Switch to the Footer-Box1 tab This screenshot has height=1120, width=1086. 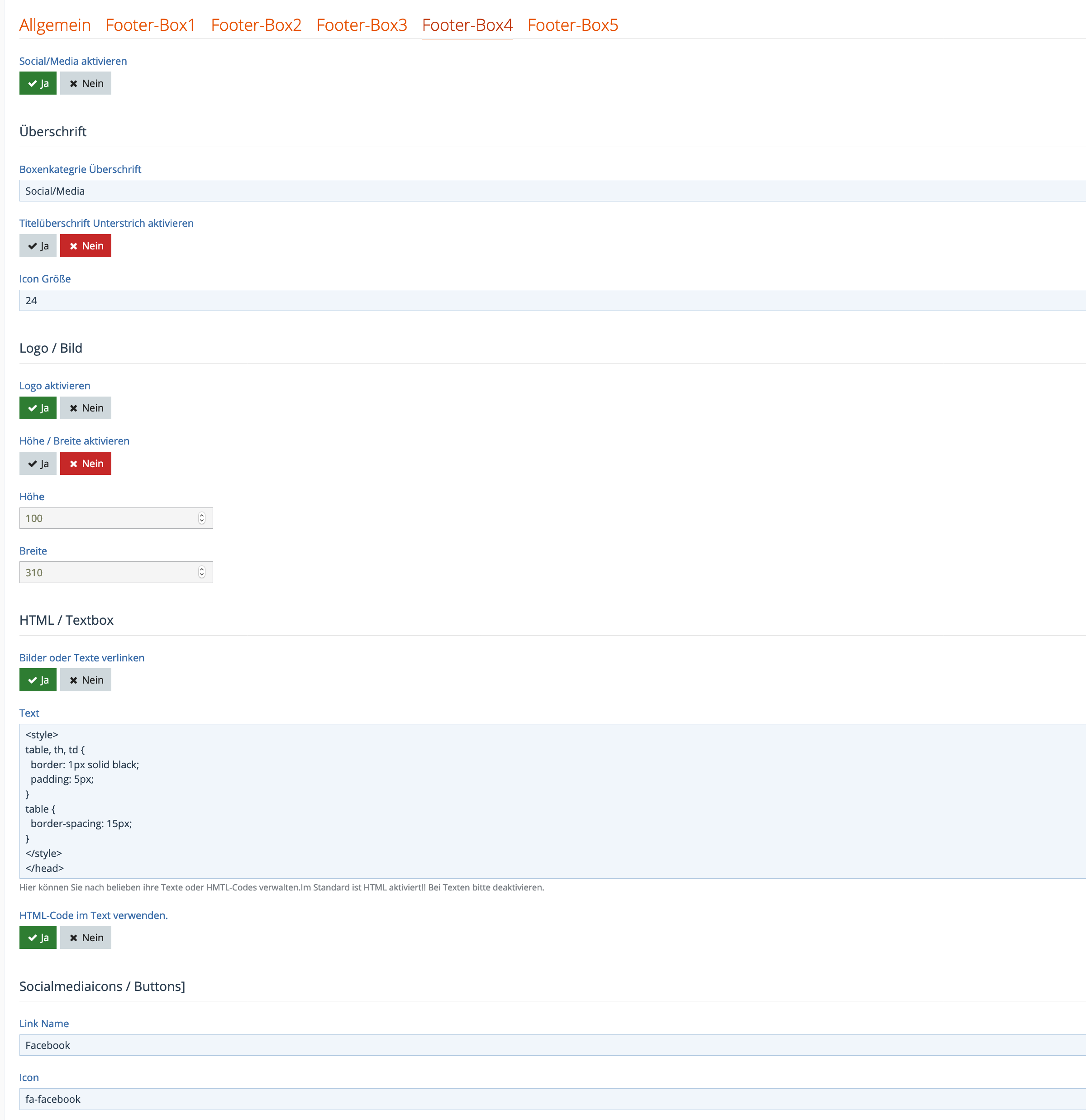click(150, 25)
